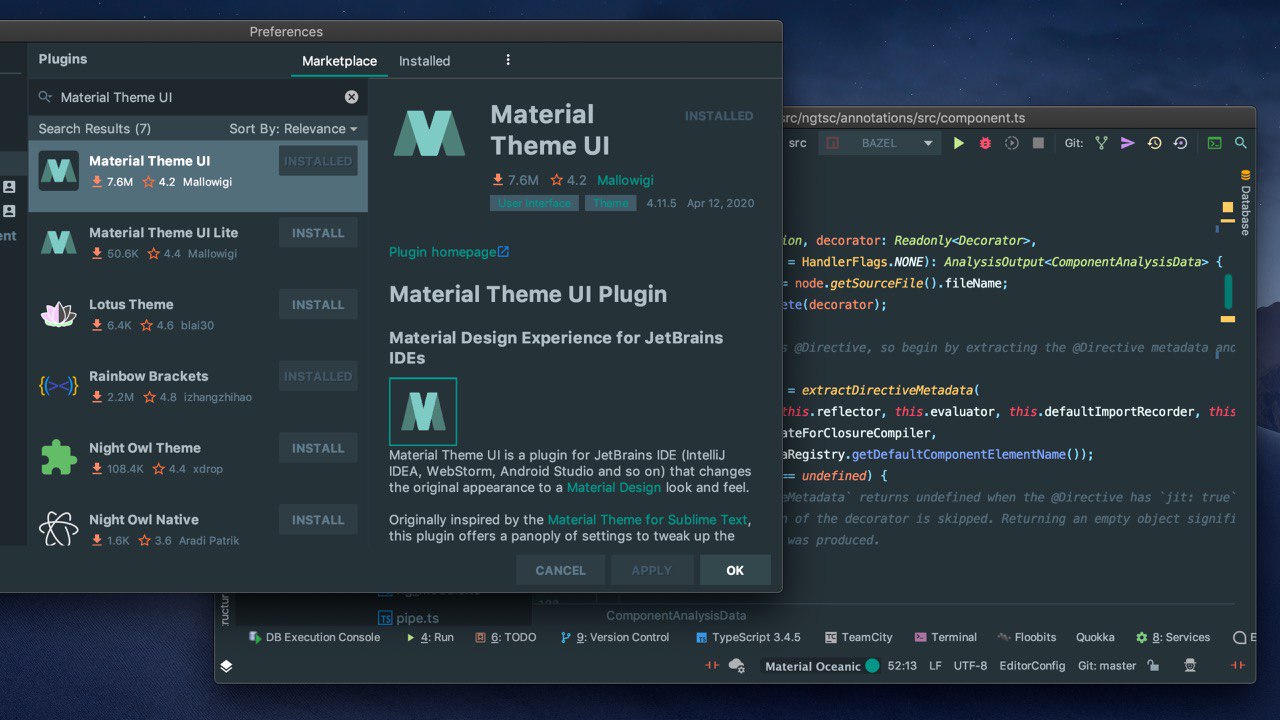1280x720 pixels.
Task: Click the inspector hat icon in status bar
Action: 1190,666
